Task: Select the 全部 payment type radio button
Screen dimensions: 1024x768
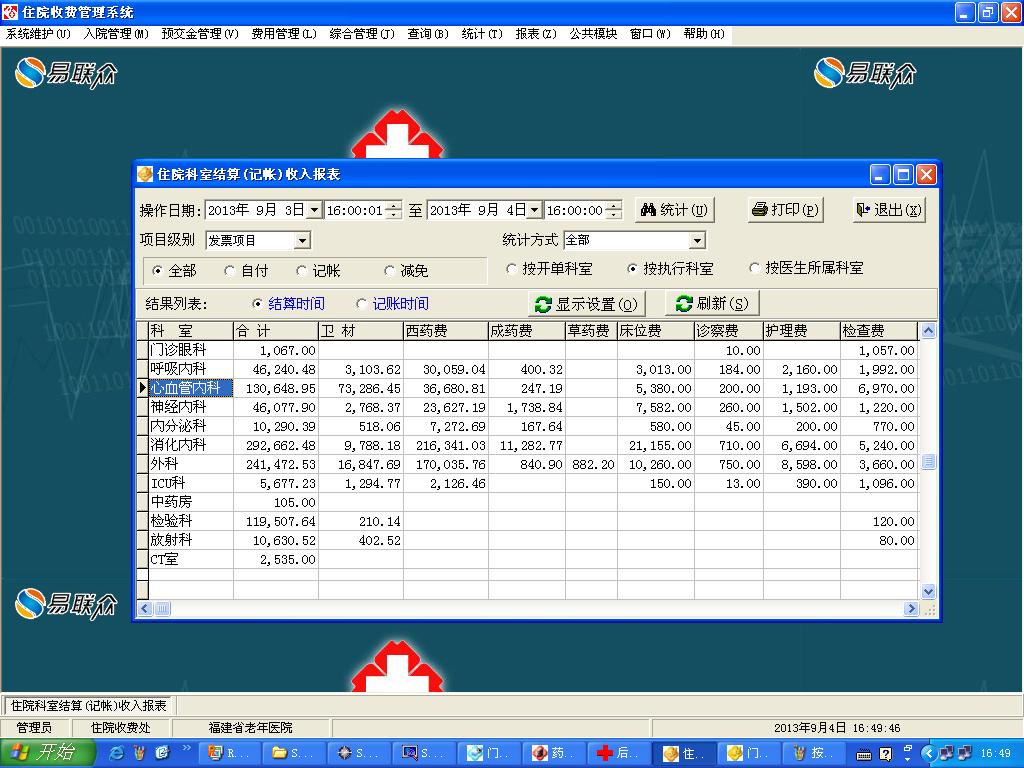Action: (x=158, y=270)
